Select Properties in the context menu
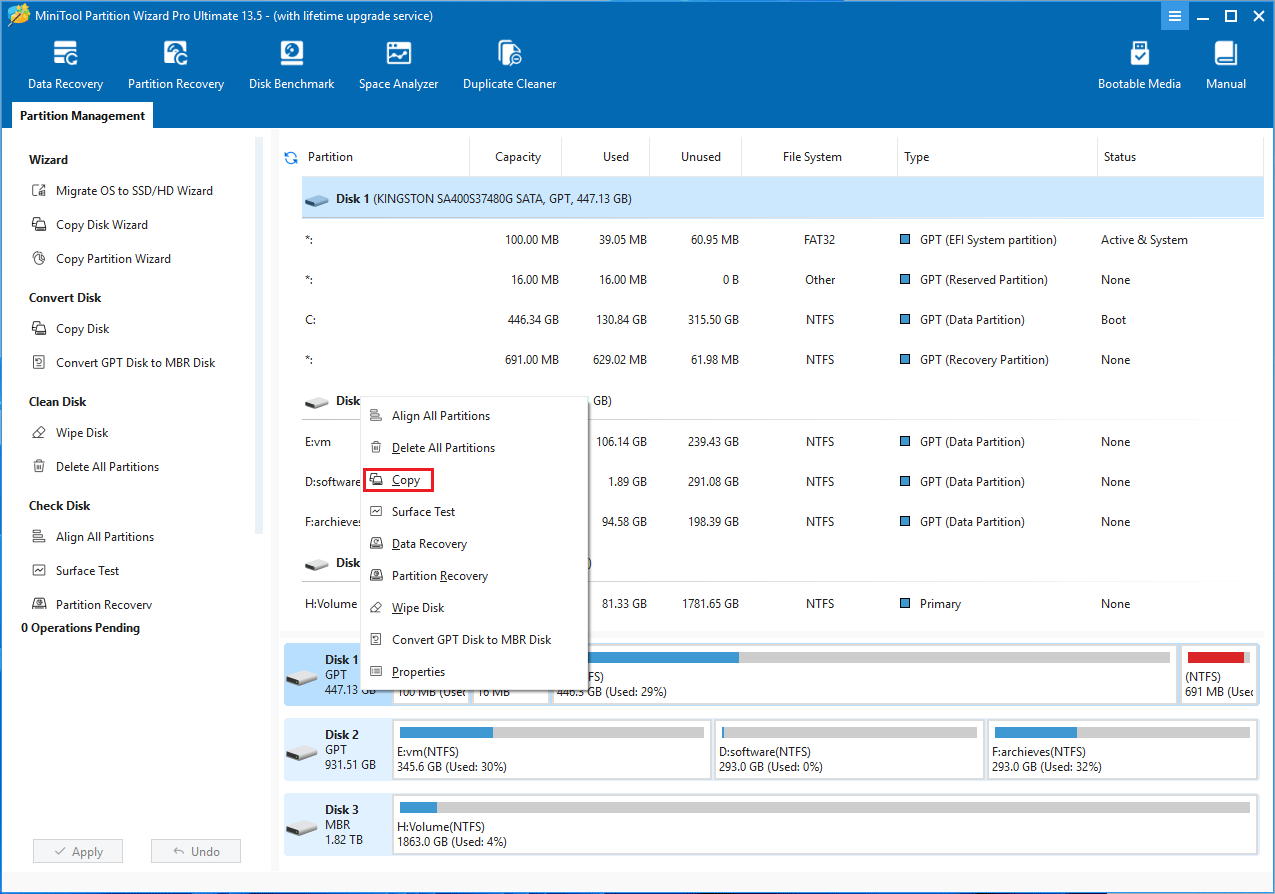 [x=419, y=671]
